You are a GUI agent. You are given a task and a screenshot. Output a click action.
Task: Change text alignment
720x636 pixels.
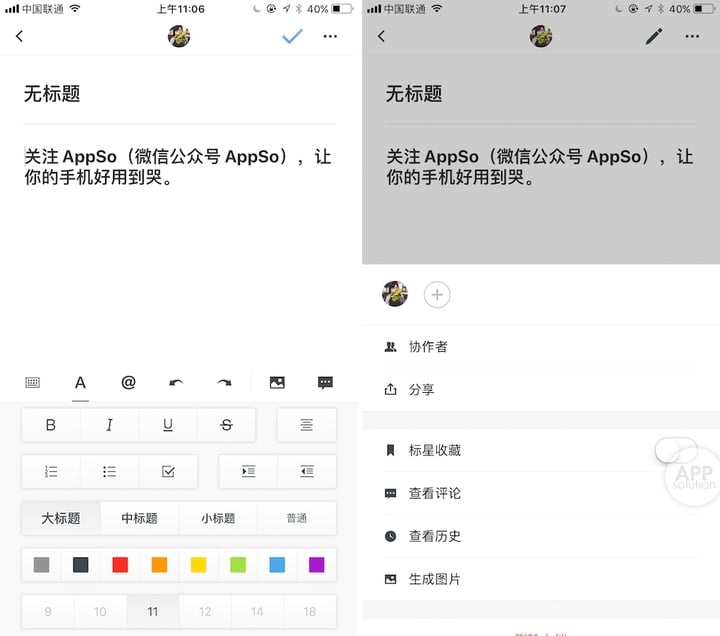pyautogui.click(x=307, y=425)
